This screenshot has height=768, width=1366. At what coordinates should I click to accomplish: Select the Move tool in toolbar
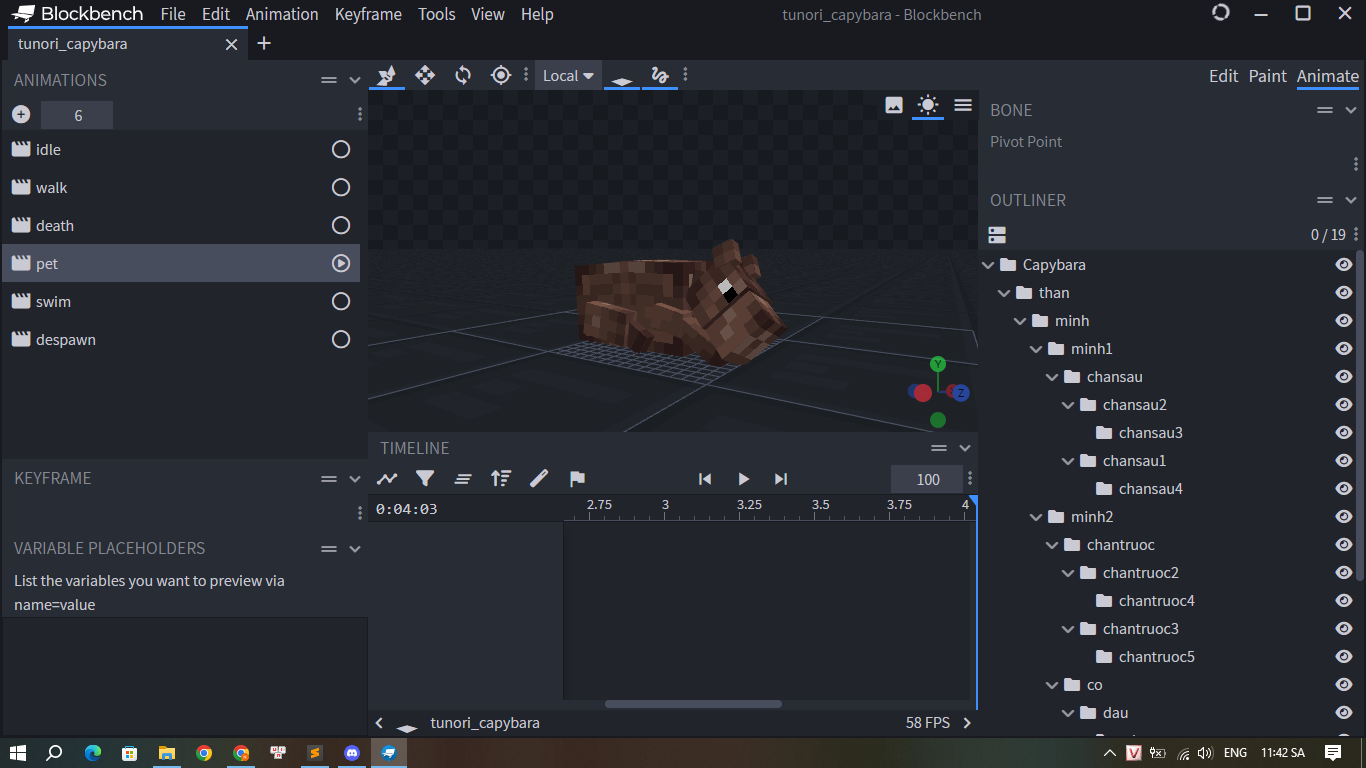click(x=425, y=75)
